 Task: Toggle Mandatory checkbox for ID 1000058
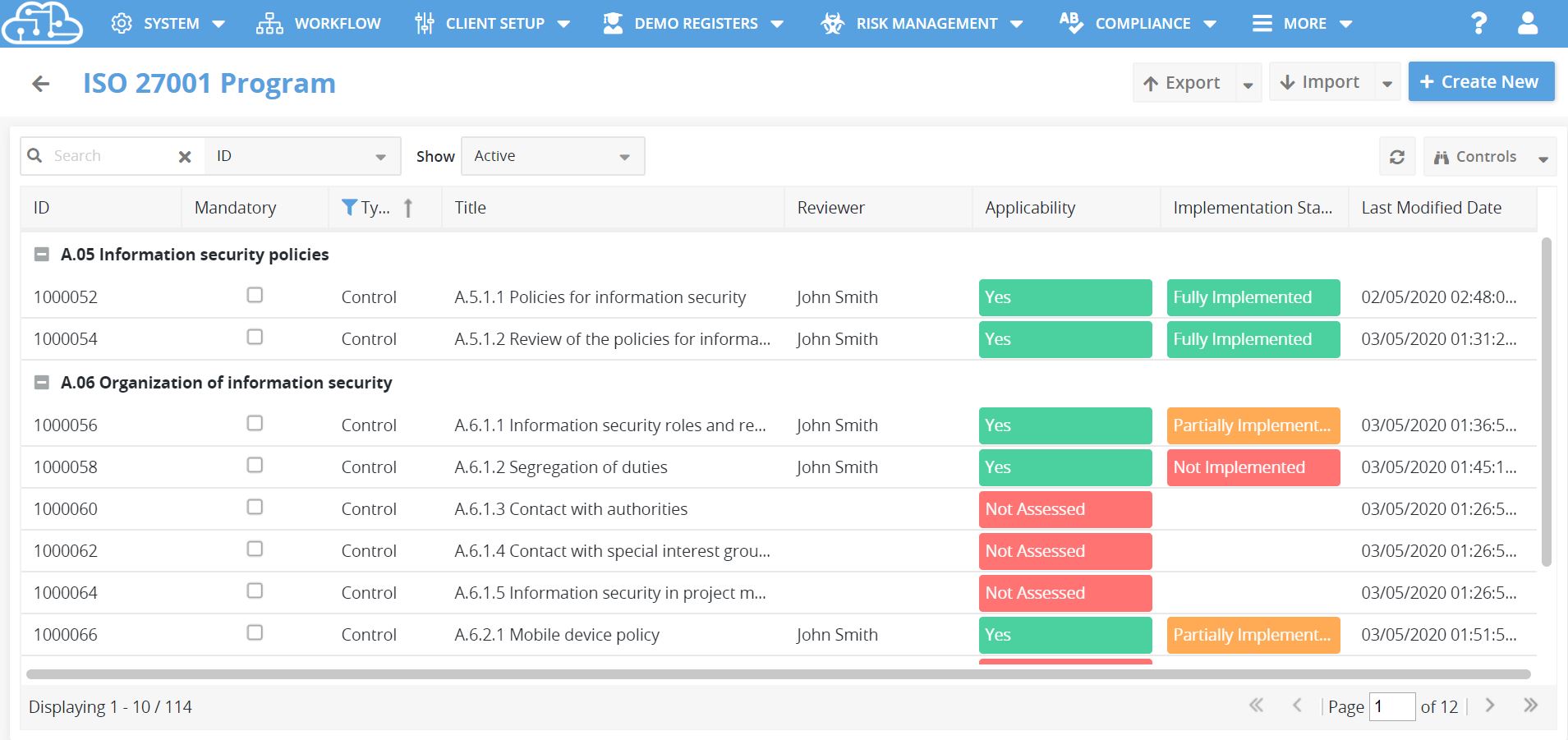255,465
